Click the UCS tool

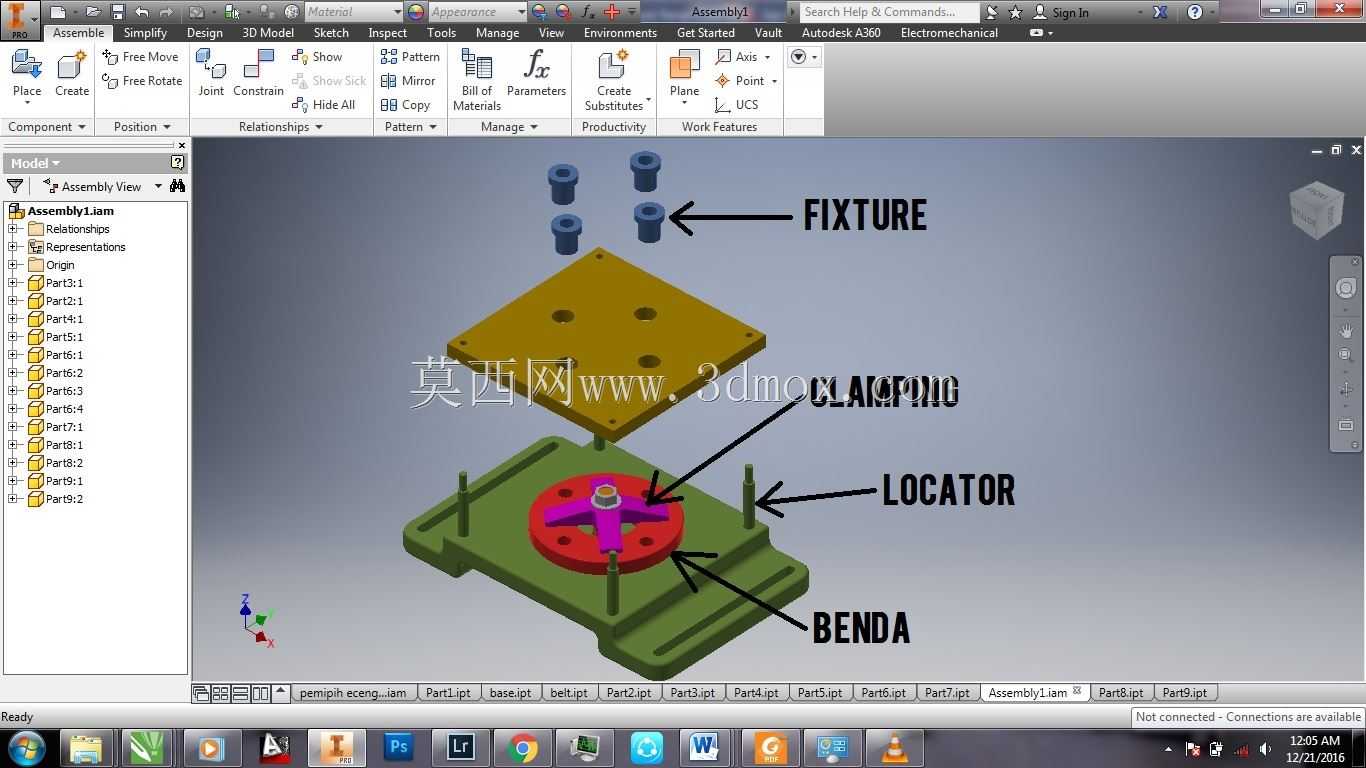pyautogui.click(x=737, y=105)
